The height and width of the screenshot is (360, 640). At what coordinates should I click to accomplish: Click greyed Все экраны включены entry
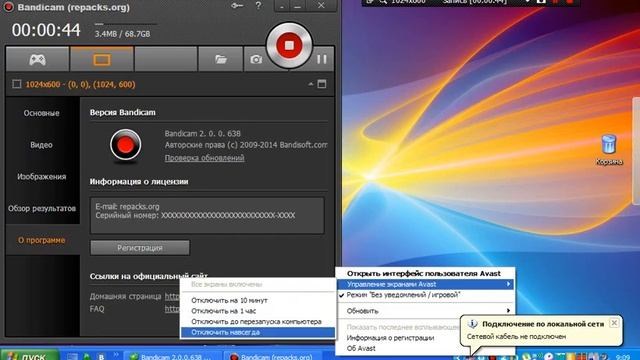coord(258,284)
